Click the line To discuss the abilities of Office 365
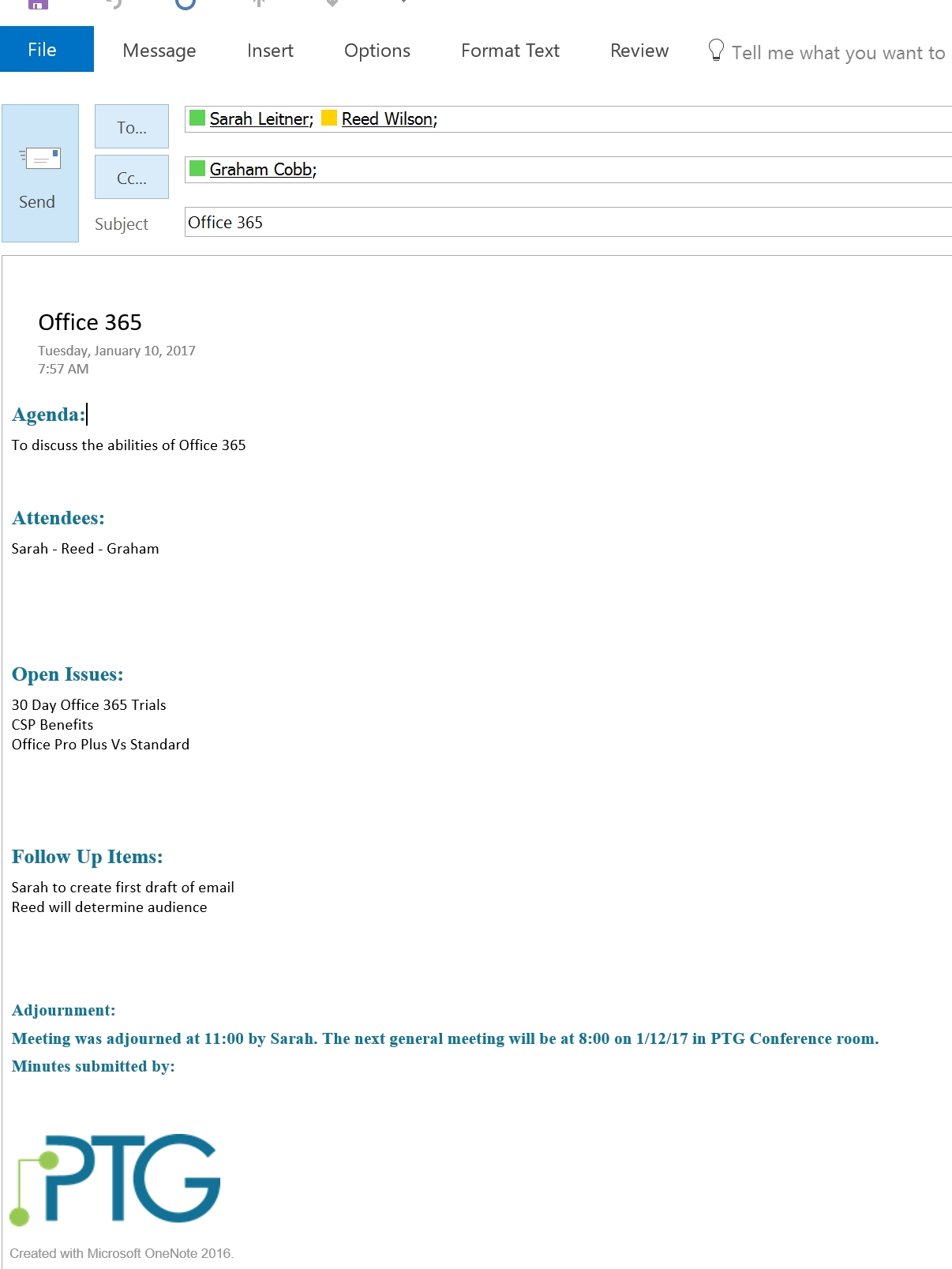This screenshot has width=952, height=1269. click(x=129, y=445)
